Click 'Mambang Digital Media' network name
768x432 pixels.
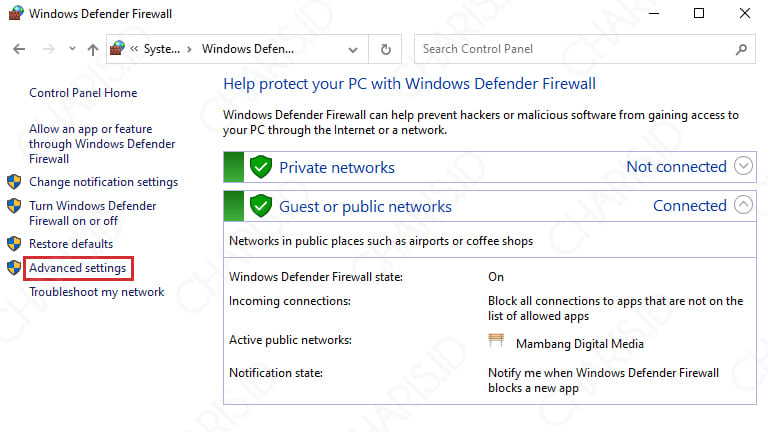click(x=580, y=344)
